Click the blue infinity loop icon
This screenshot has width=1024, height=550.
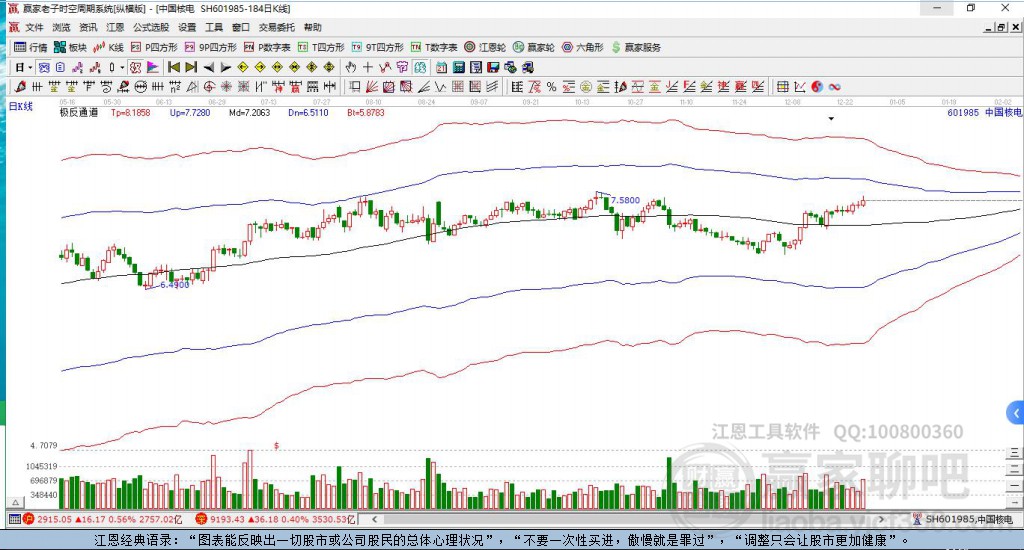coord(834,86)
